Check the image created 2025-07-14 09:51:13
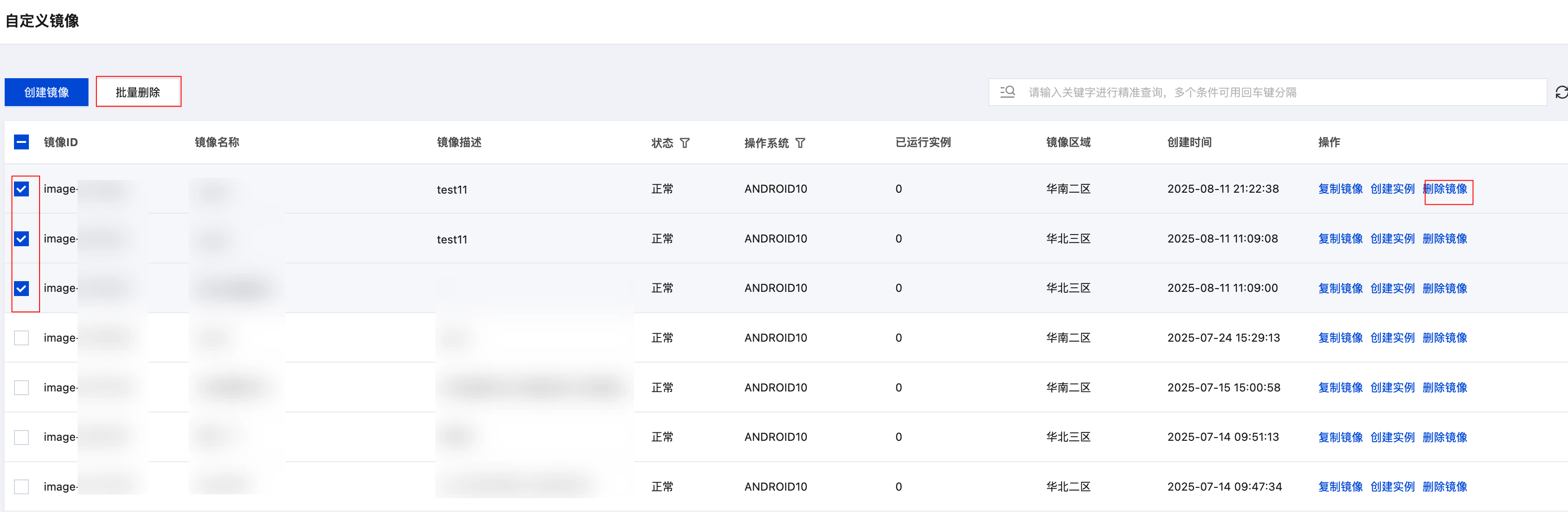This screenshot has height=512, width=1568. pyautogui.click(x=21, y=437)
